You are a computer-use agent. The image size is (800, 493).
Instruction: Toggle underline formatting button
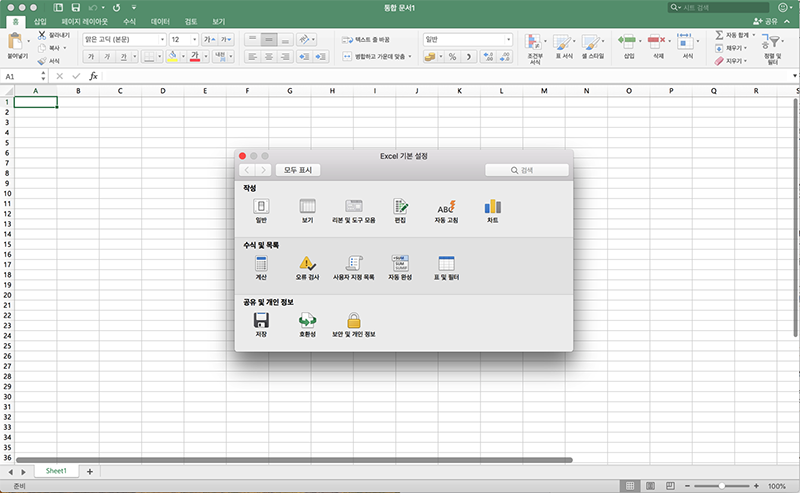tap(123, 57)
